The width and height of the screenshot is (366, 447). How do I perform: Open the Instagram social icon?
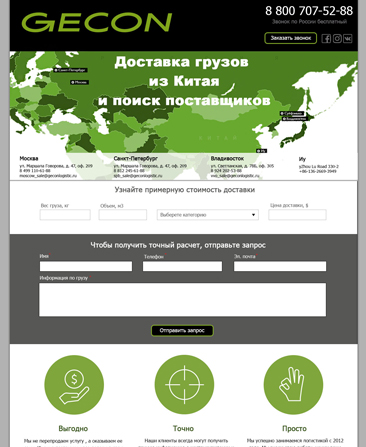click(337, 38)
